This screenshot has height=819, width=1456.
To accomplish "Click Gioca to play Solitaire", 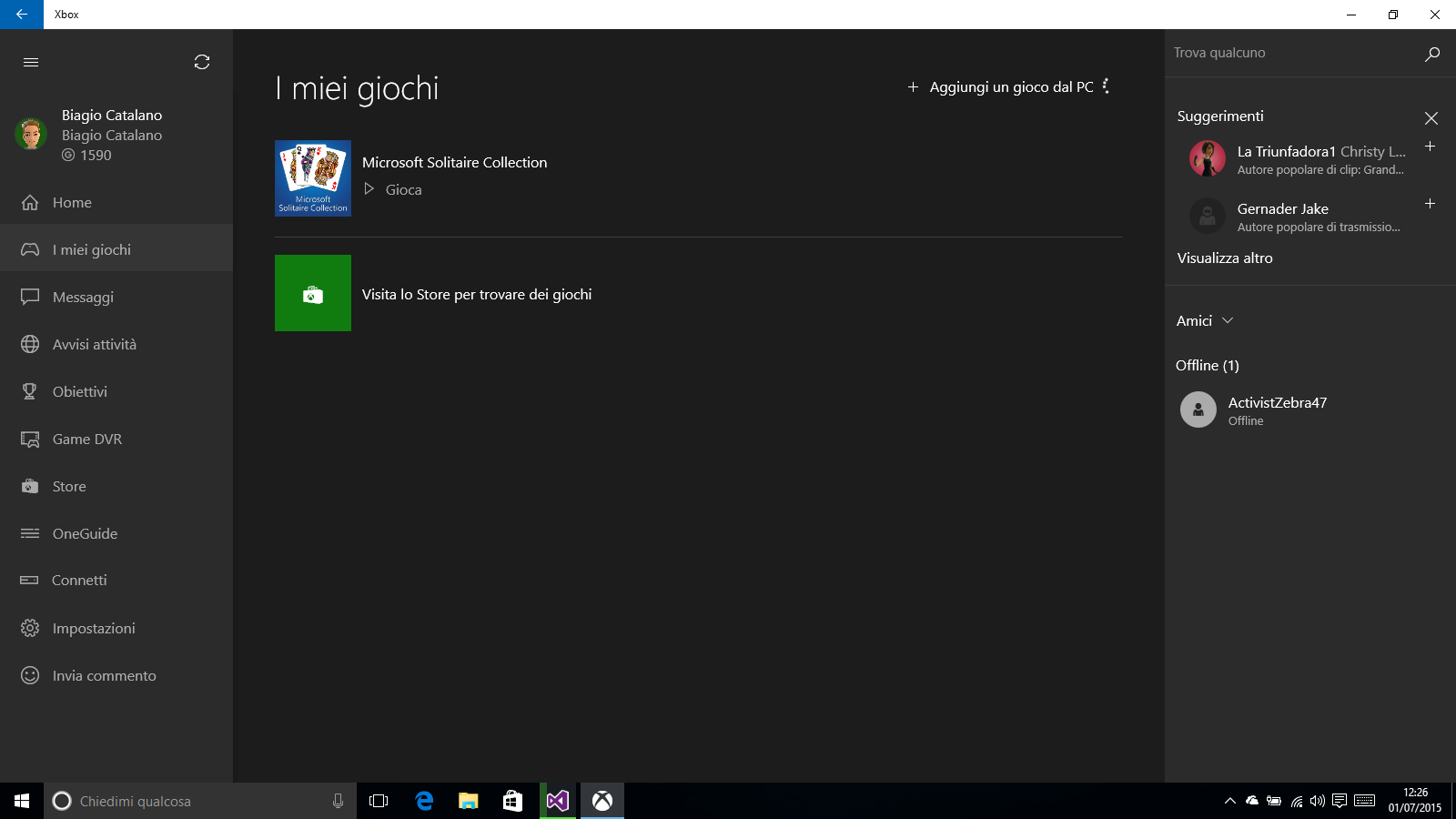I will click(393, 189).
